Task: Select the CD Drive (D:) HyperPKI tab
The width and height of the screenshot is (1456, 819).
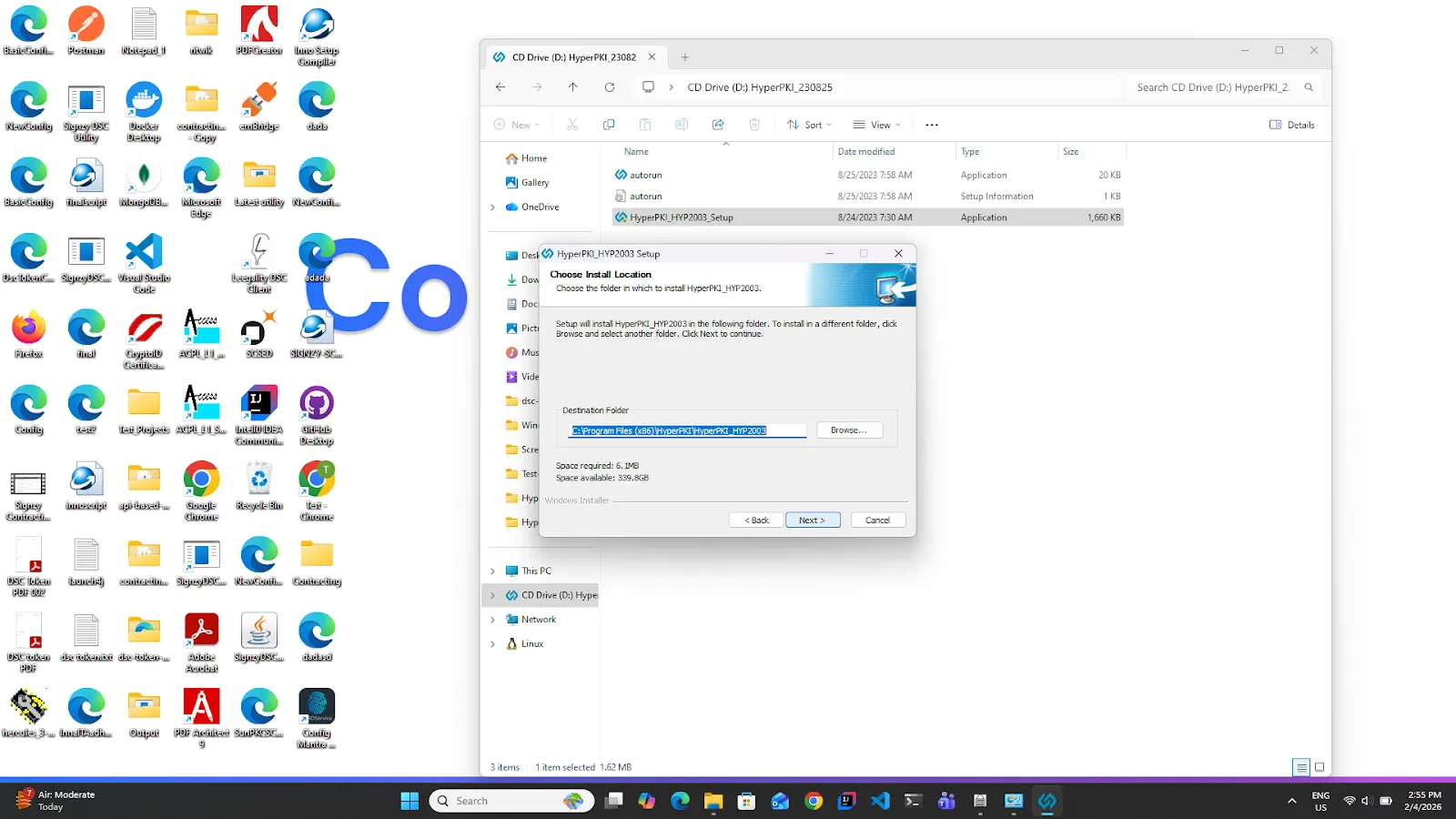Action: point(576,57)
